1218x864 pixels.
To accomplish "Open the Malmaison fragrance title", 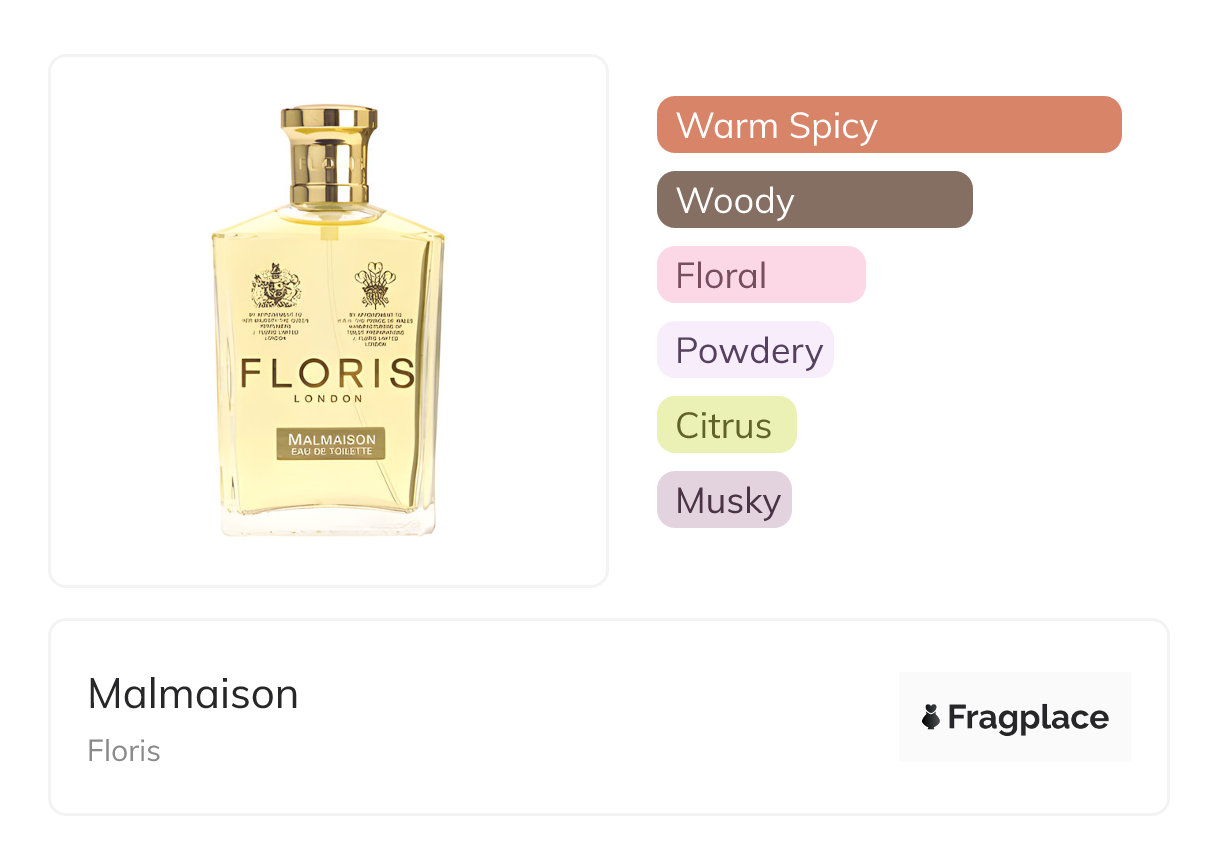I will [x=193, y=694].
